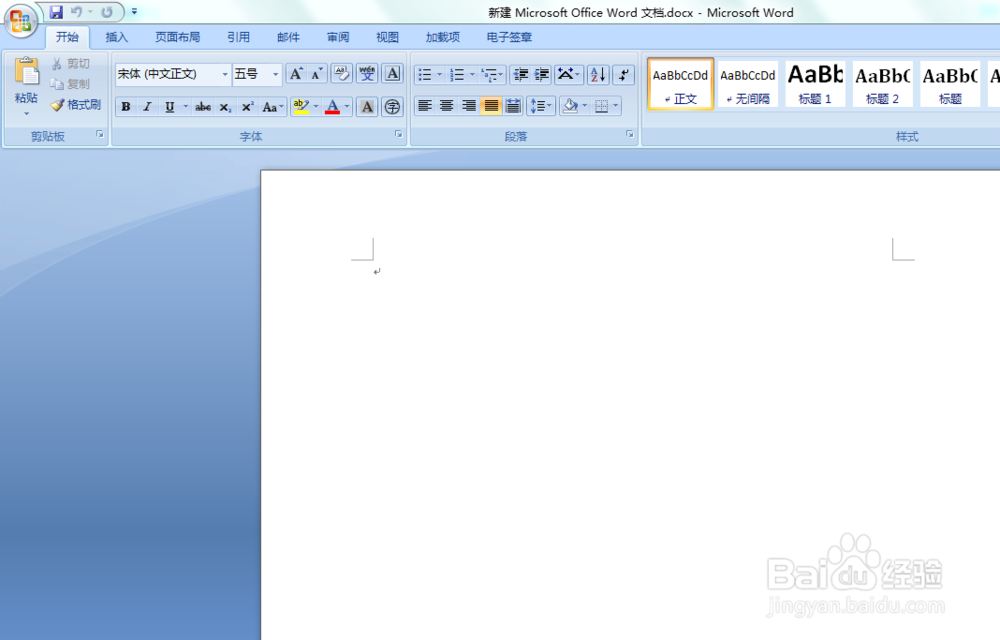
Task: Switch to the 开始 tab
Action: (67, 38)
